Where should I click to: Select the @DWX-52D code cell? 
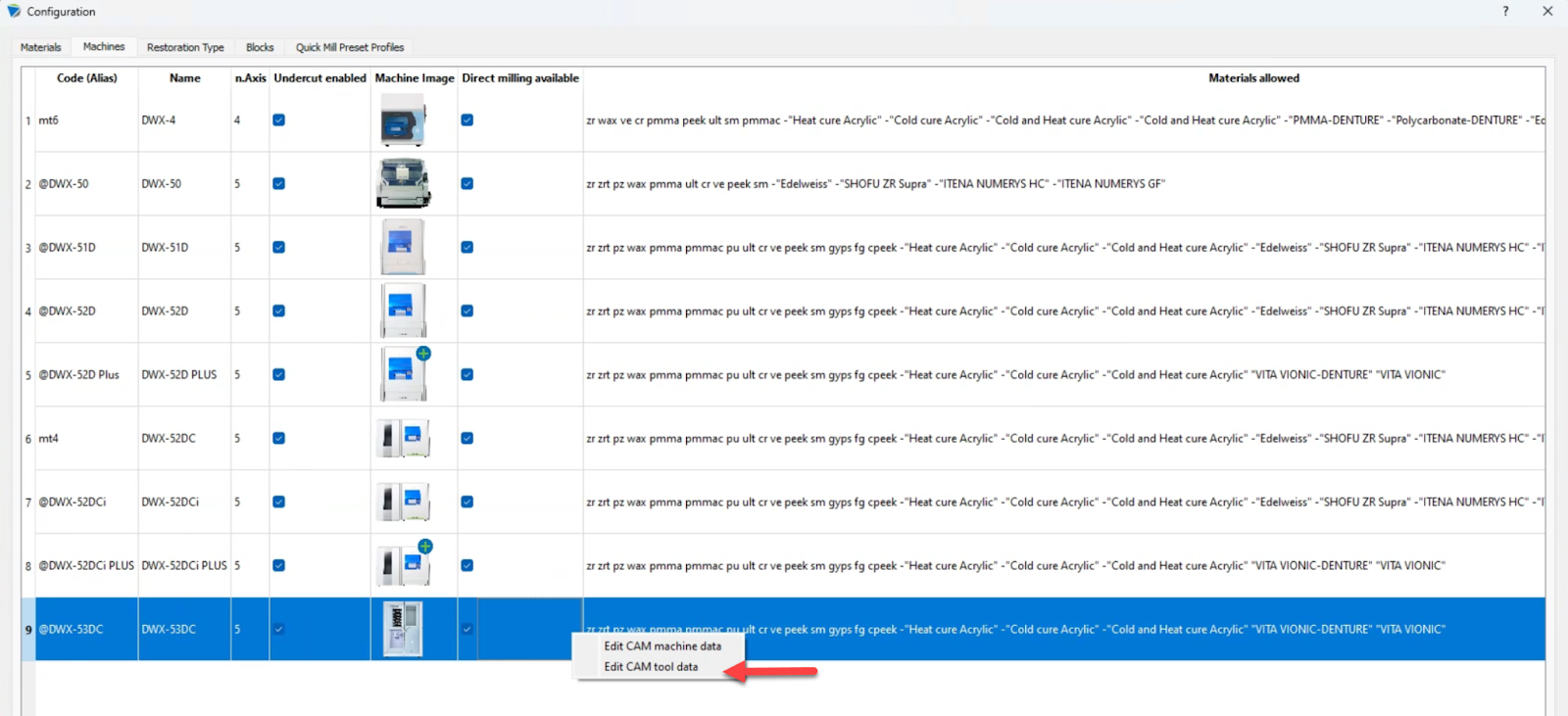(86, 310)
